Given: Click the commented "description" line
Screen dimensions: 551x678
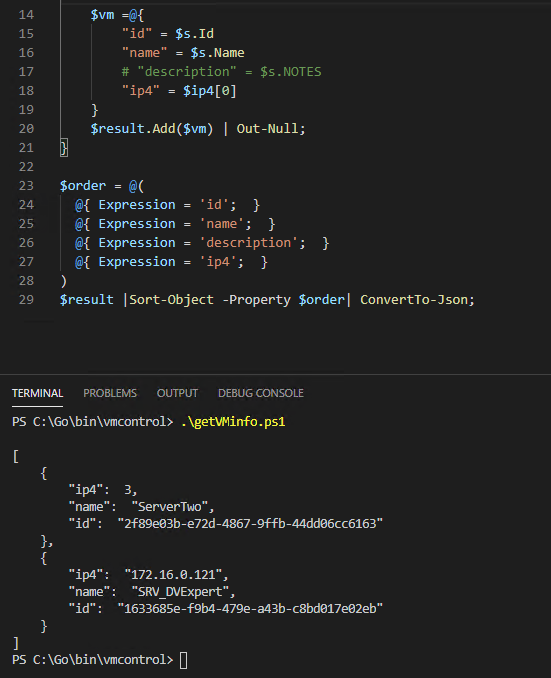Looking at the screenshot, I should (x=221, y=72).
